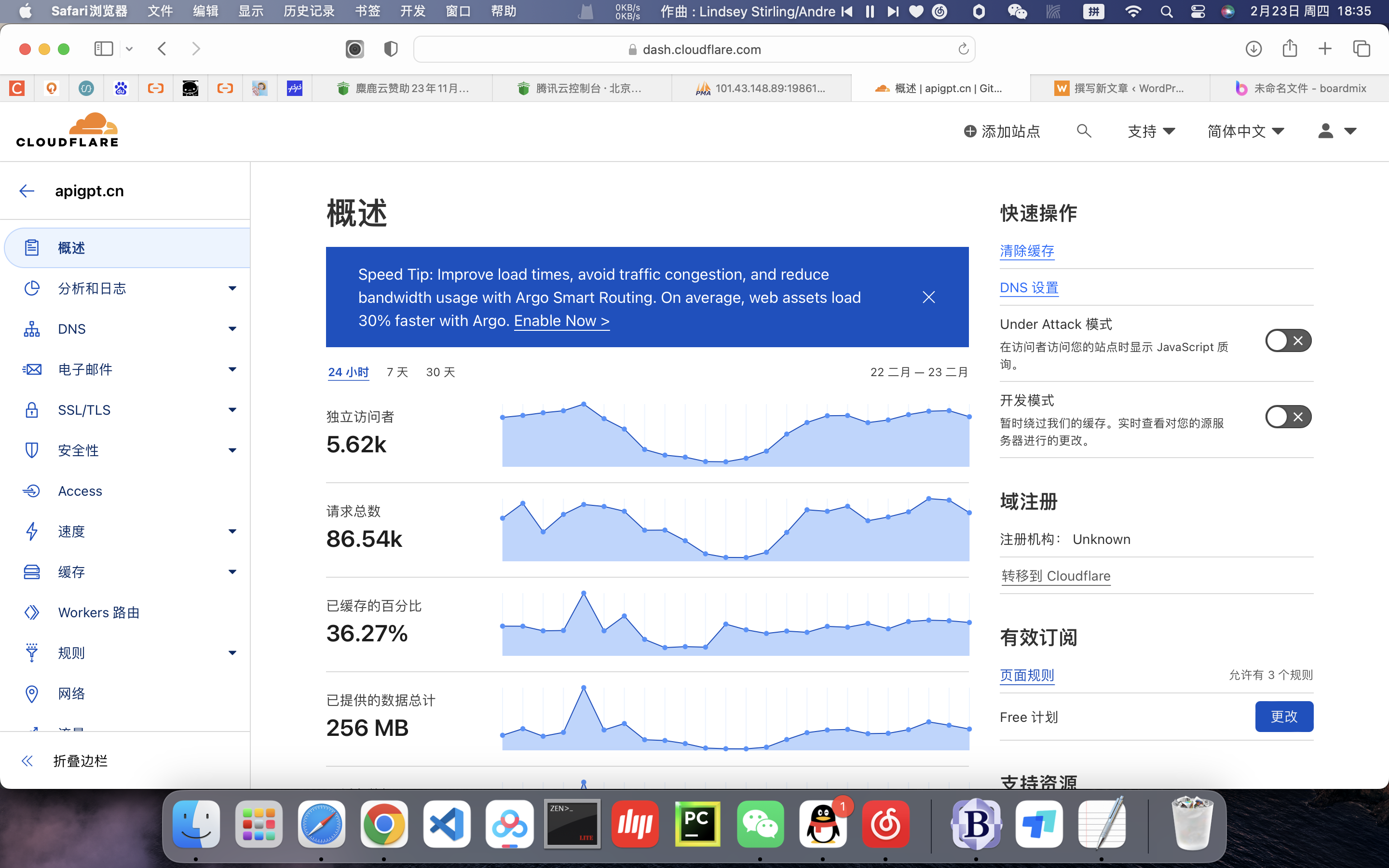1389x868 pixels.
Task: Click the 分析和日志 chart icon
Action: point(31,288)
